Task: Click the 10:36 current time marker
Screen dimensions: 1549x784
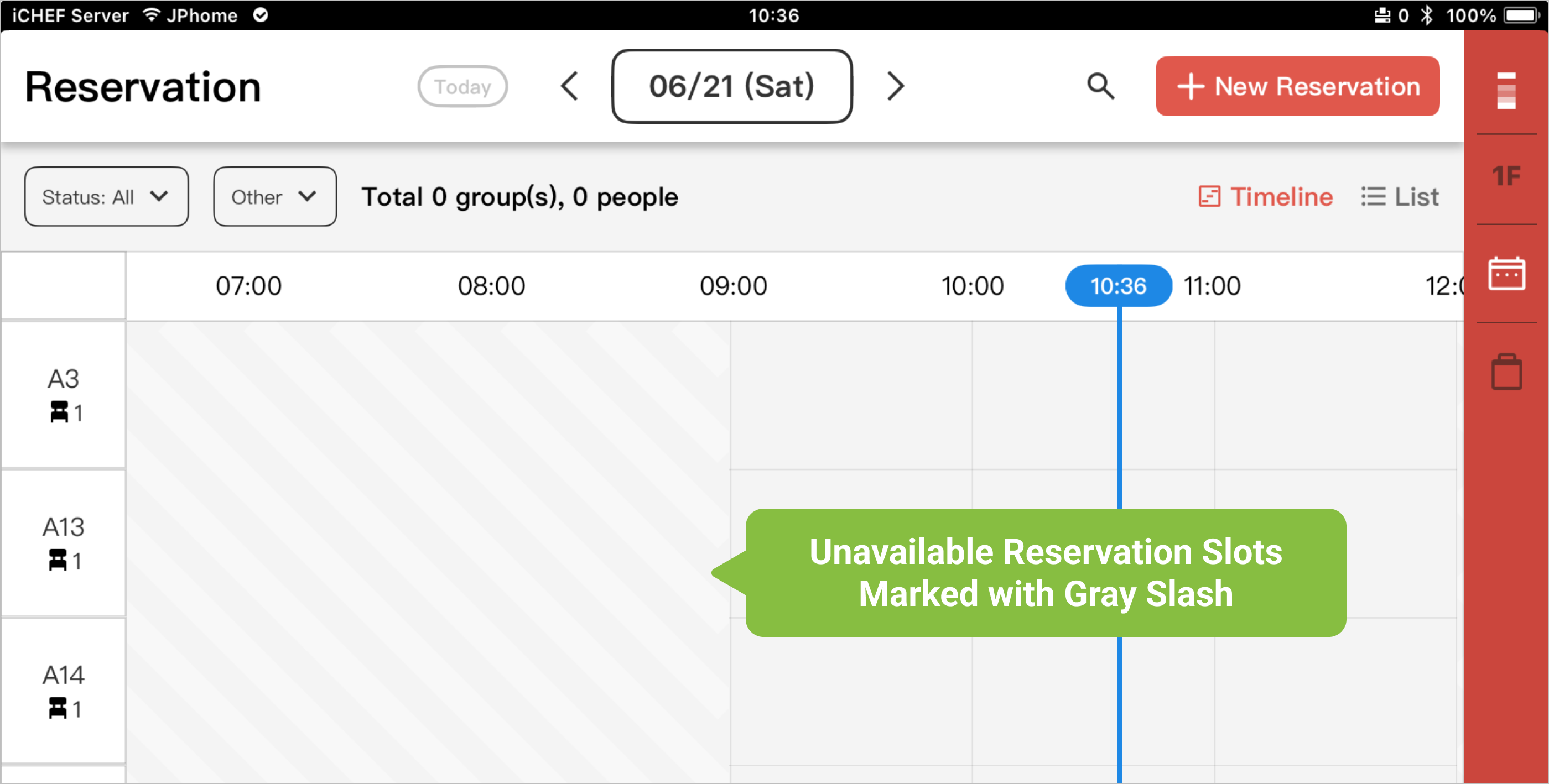Action: point(1119,286)
